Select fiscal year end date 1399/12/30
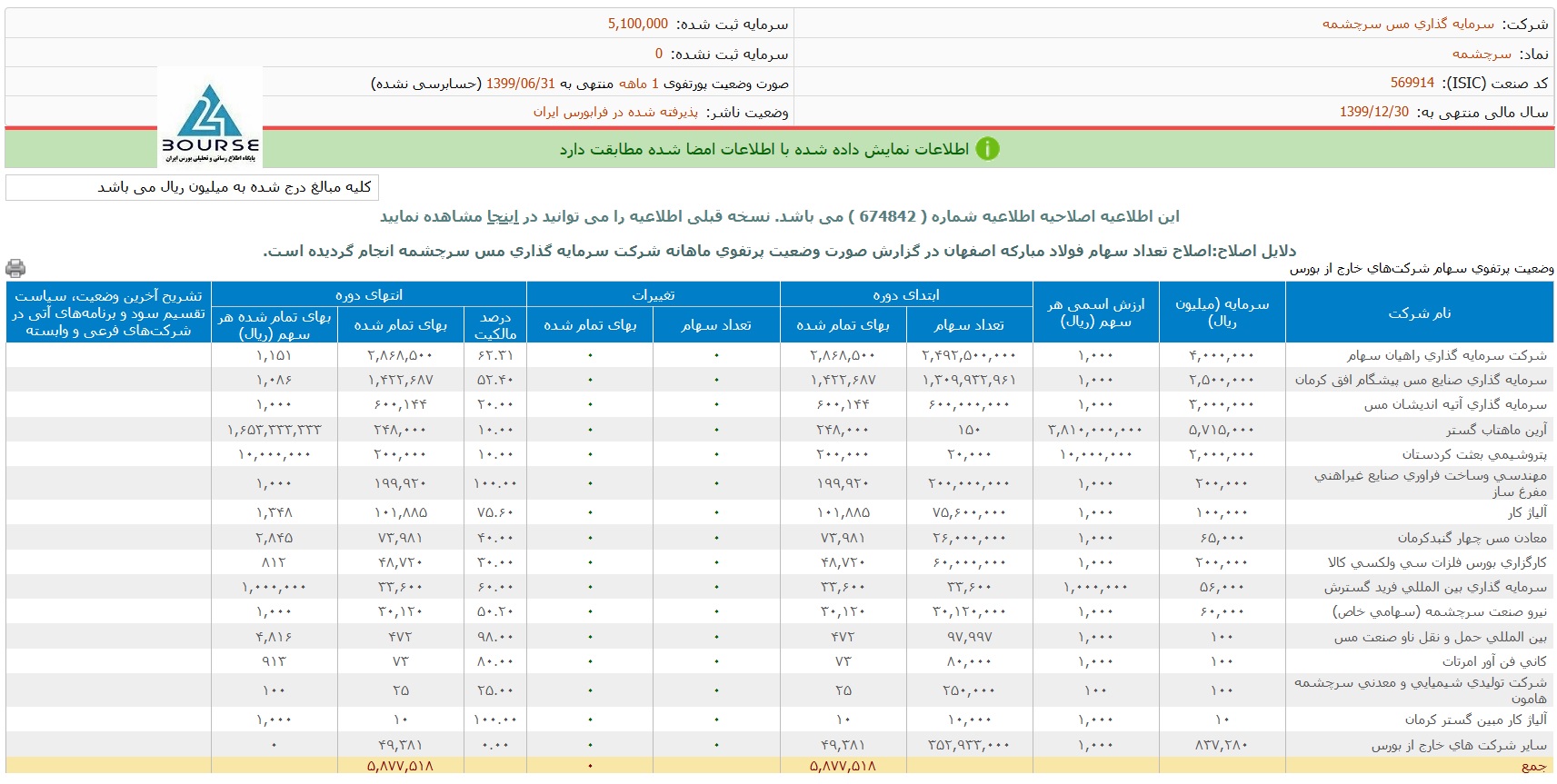The height and width of the screenshot is (784, 1557). [1374, 112]
